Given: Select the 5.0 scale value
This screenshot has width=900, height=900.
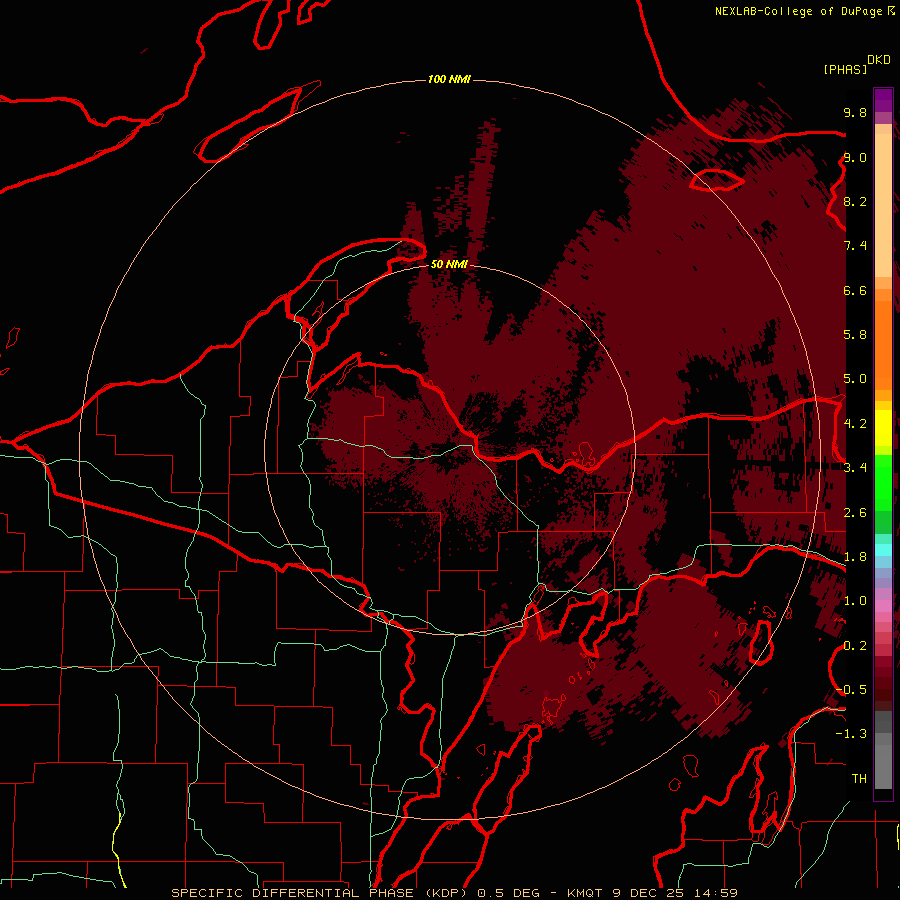Looking at the screenshot, I should coord(855,379).
